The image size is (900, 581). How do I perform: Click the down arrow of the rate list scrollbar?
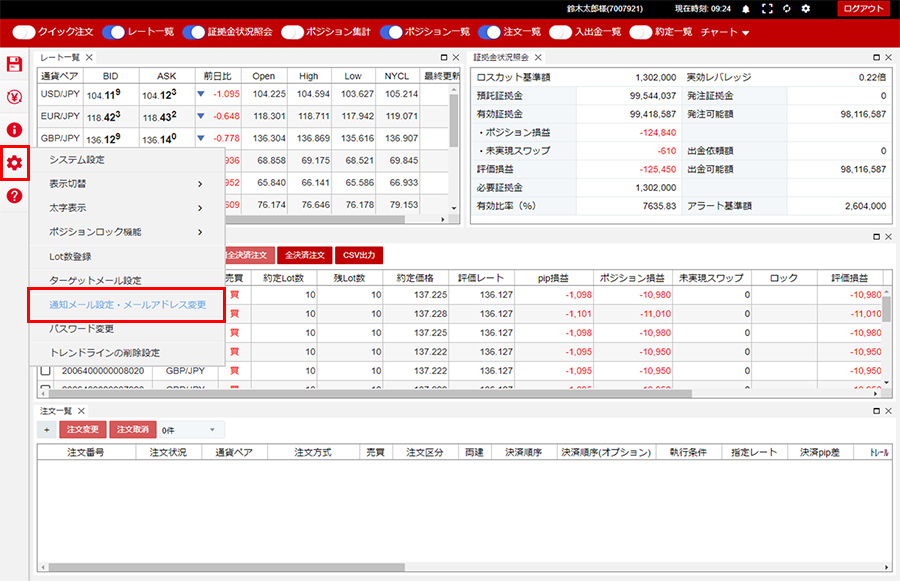453,208
